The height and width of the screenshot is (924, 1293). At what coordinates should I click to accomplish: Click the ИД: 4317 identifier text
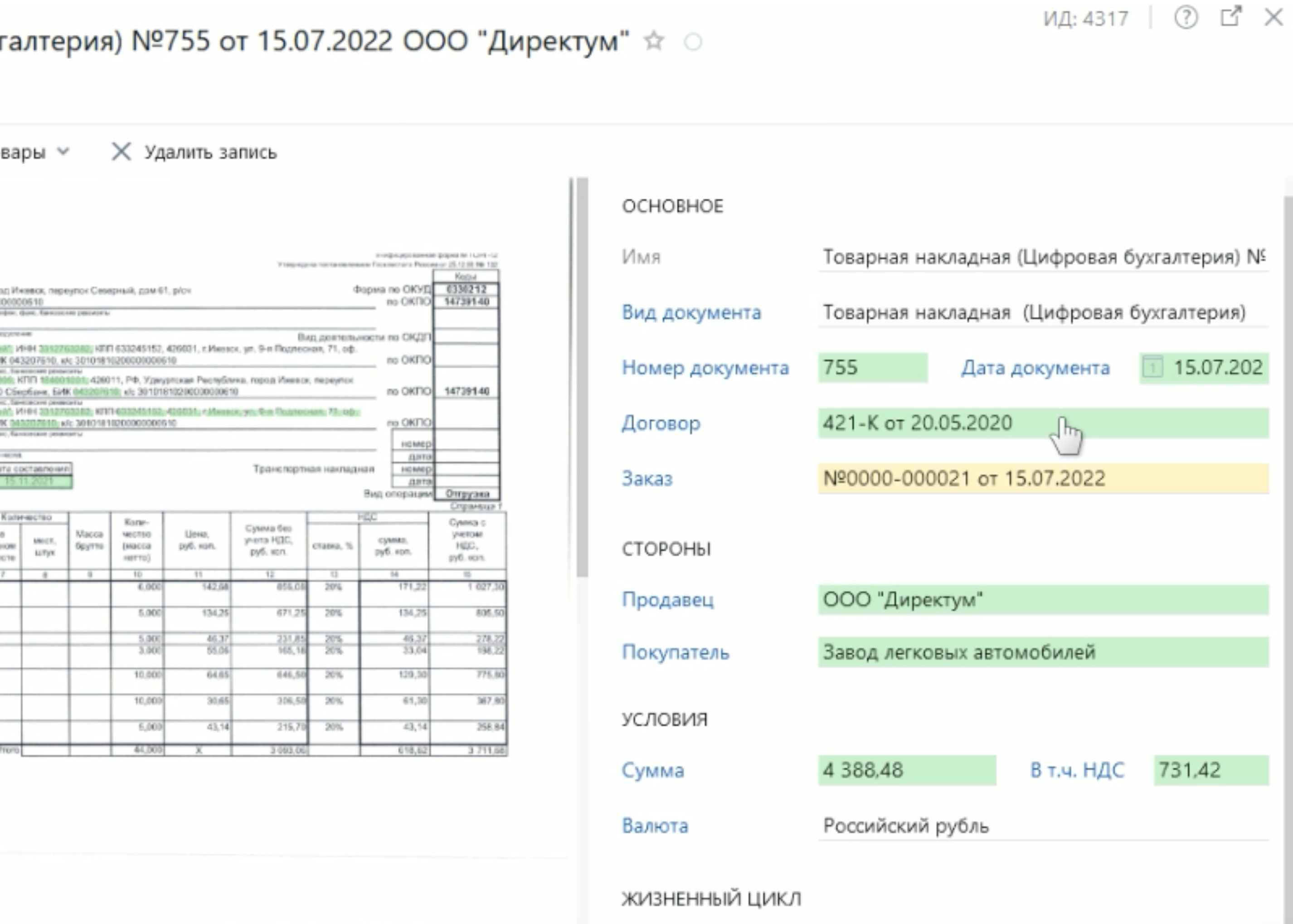[1085, 19]
